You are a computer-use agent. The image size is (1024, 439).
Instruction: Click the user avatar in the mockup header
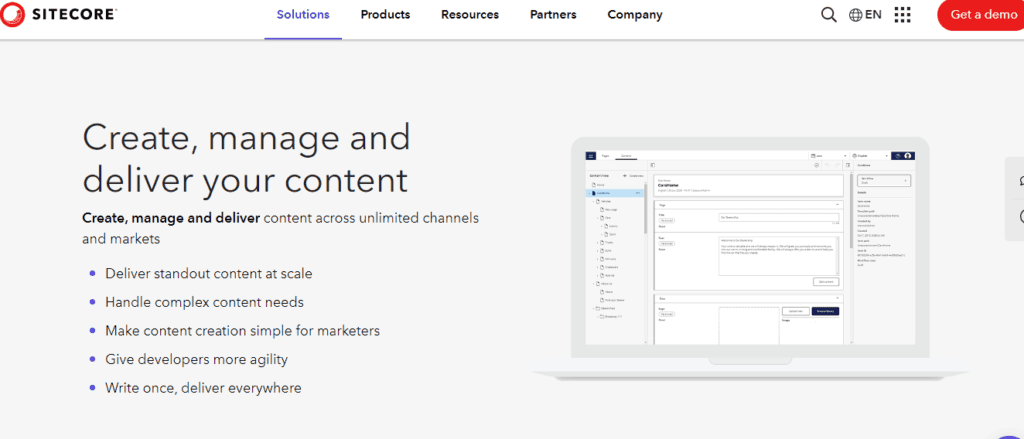[908, 156]
